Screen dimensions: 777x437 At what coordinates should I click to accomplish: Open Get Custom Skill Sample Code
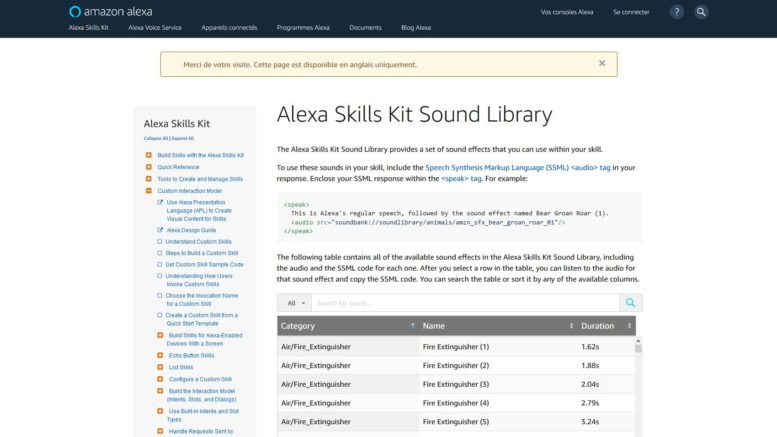[x=204, y=264]
